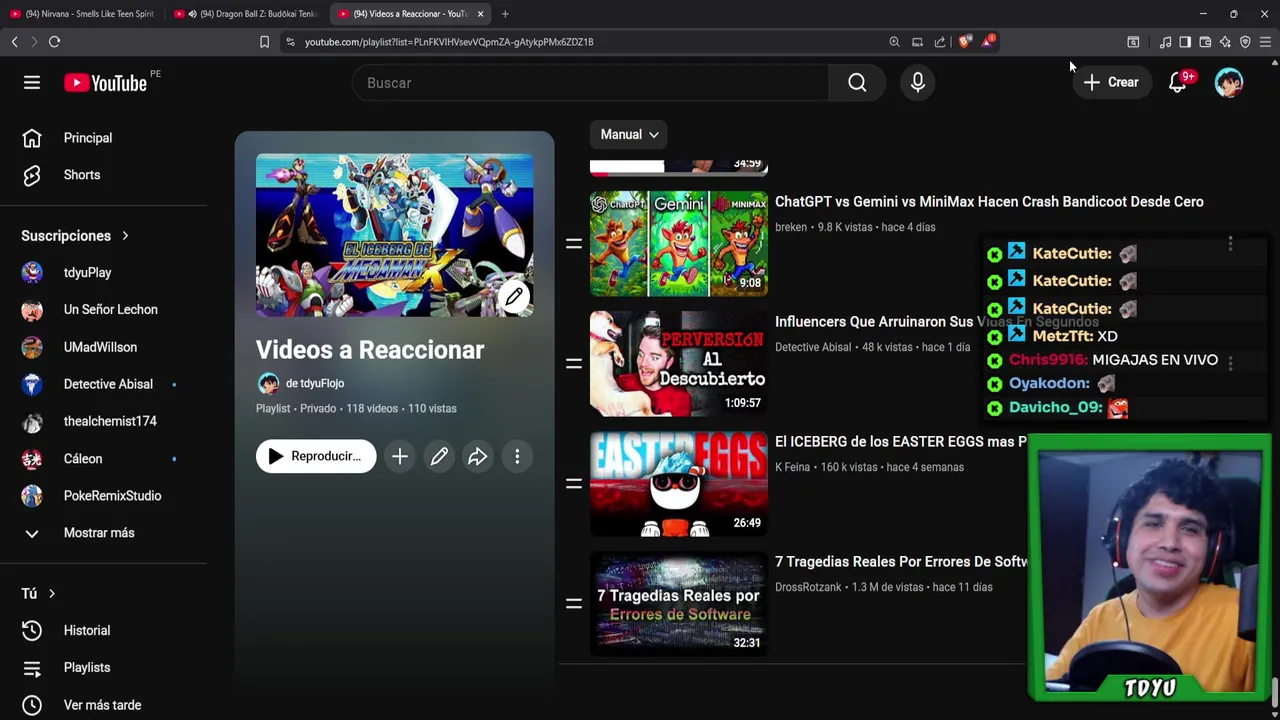Grab drag handle of Influencers video row
The width and height of the screenshot is (1280, 720).
click(x=574, y=363)
